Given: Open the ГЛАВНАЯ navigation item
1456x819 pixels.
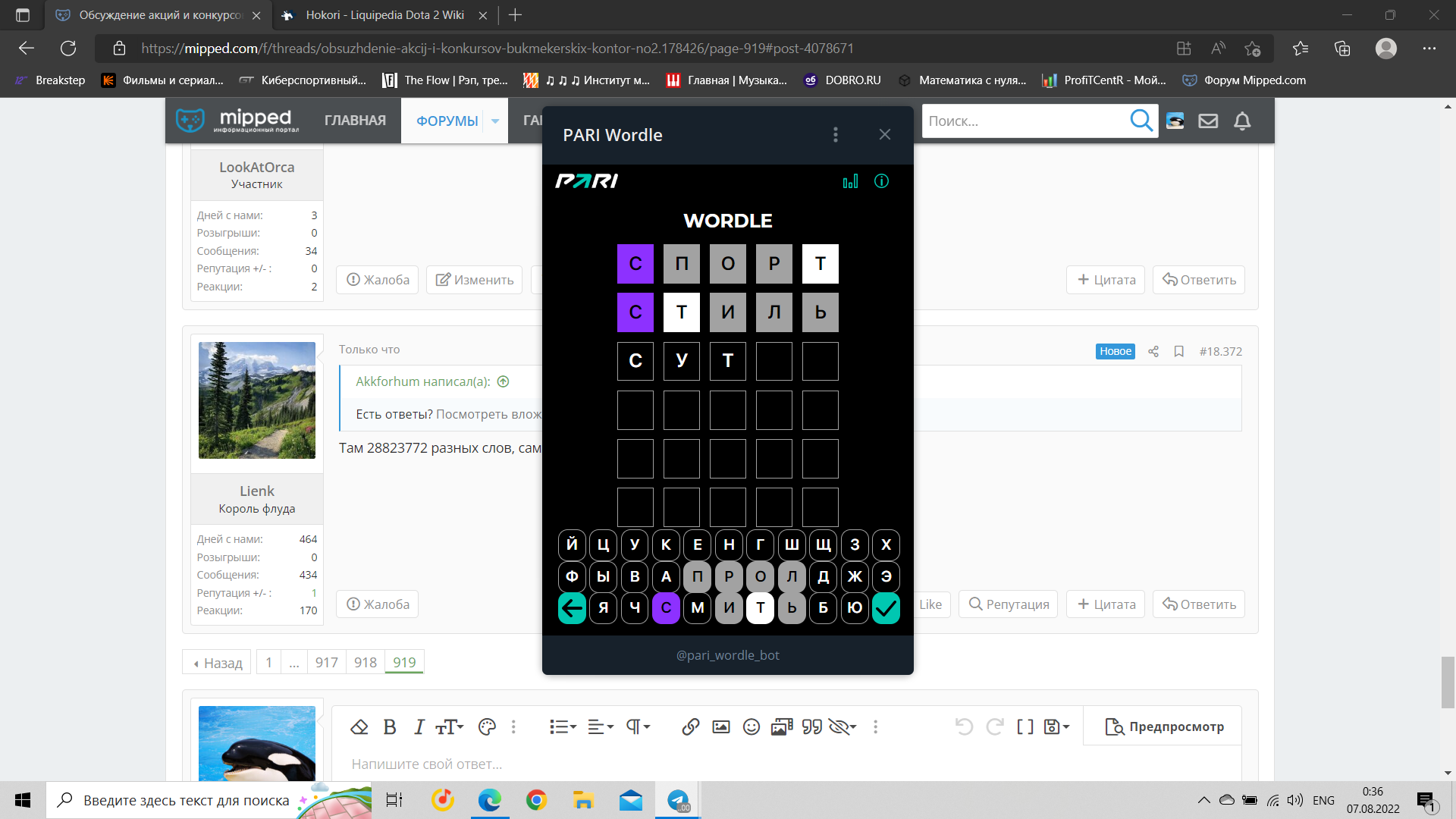Looking at the screenshot, I should [355, 121].
